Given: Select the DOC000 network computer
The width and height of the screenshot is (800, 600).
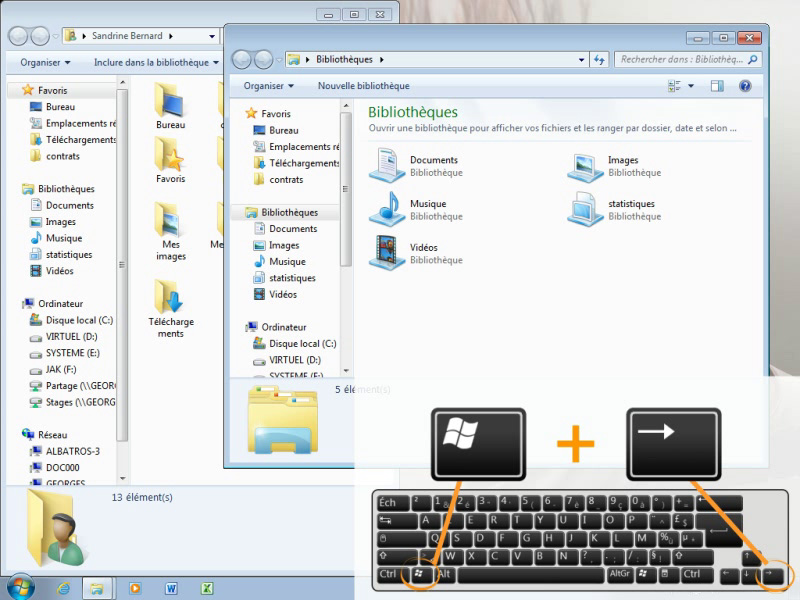Looking at the screenshot, I should pyautogui.click(x=62, y=467).
